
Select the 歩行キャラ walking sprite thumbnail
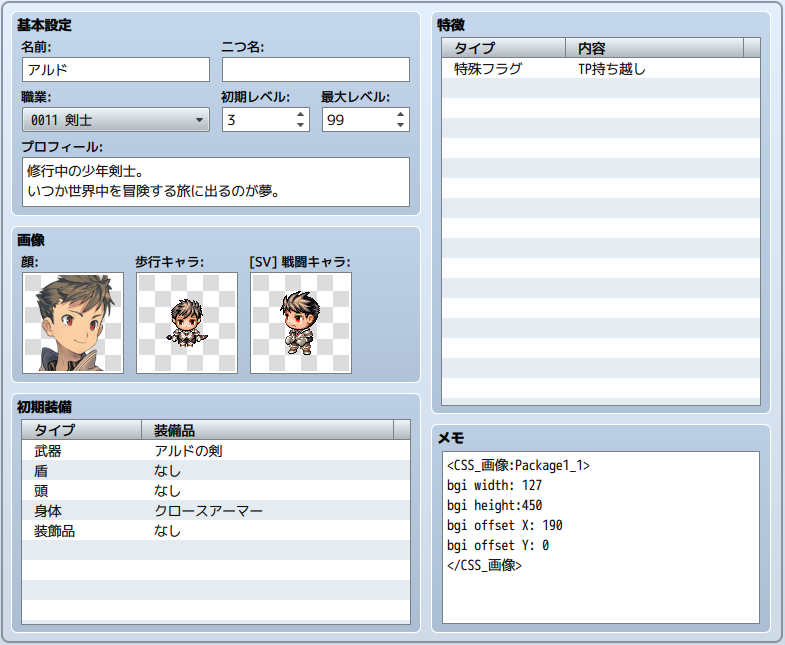click(x=187, y=323)
